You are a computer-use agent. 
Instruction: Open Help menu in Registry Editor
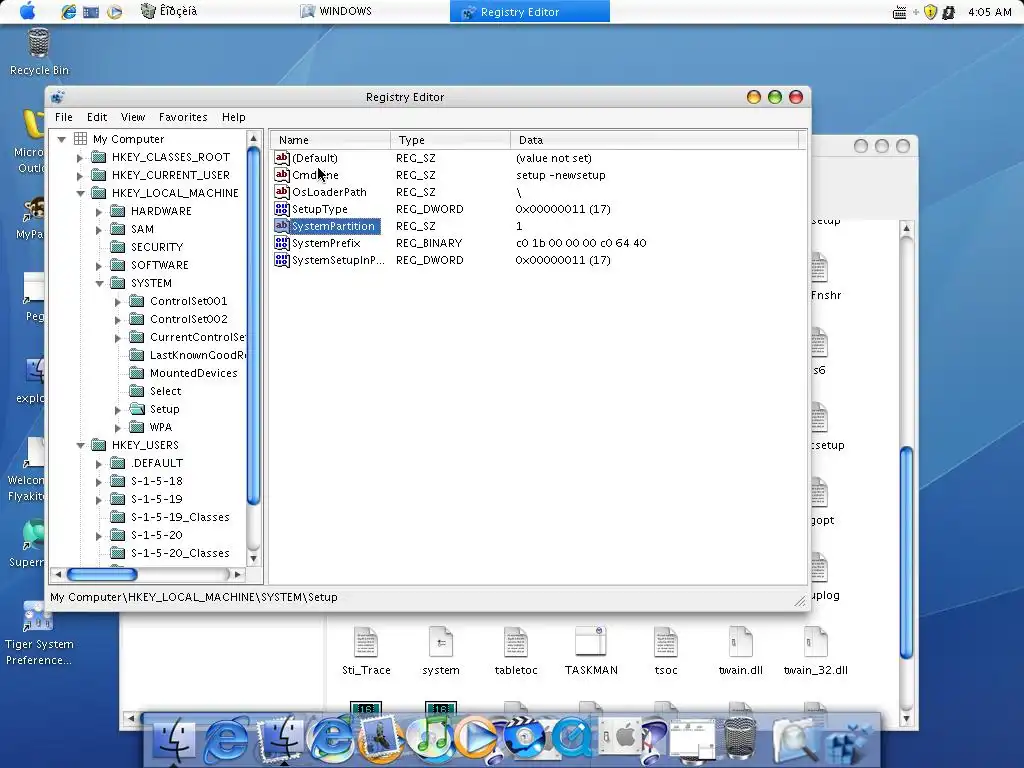tap(233, 117)
